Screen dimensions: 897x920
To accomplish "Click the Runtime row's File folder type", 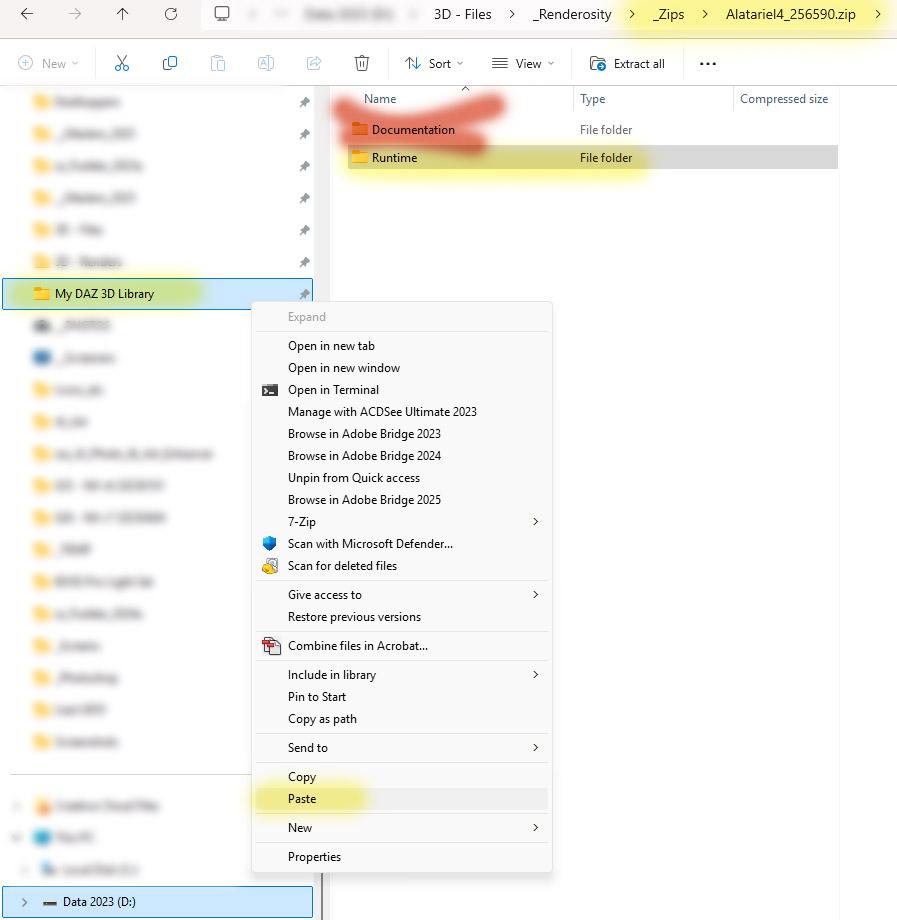I will 606,158.
